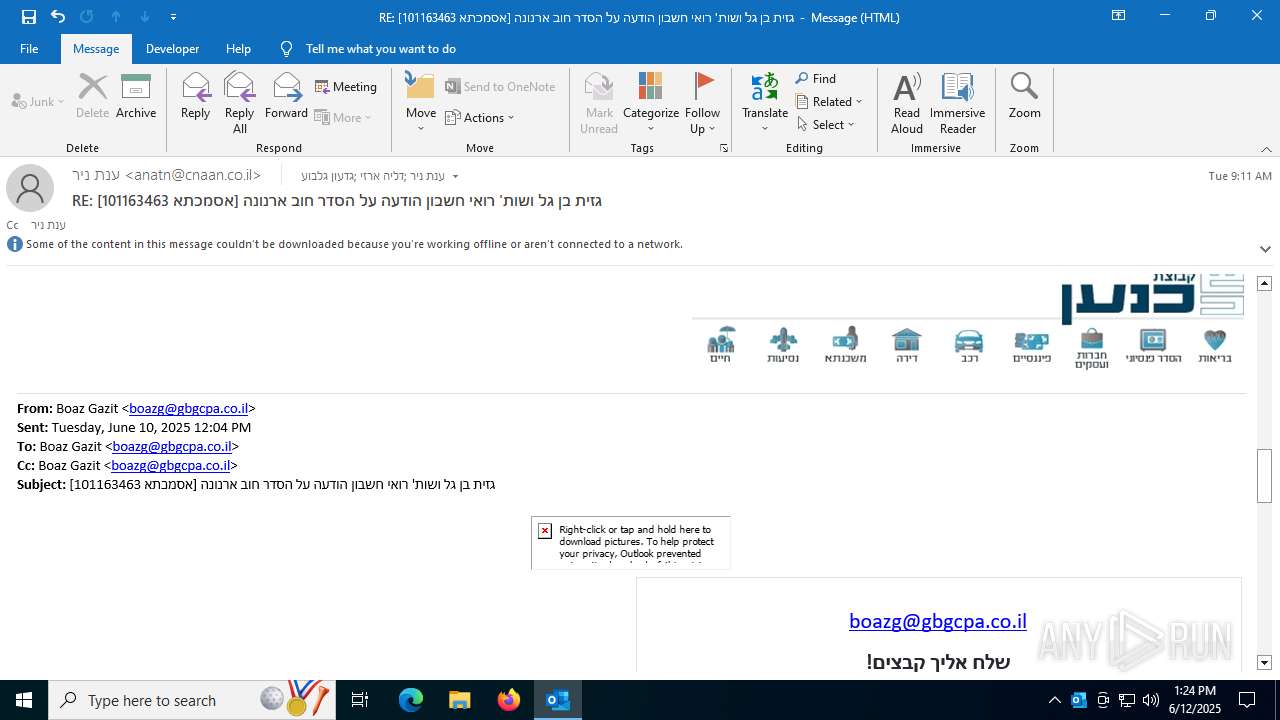Open the Translate menu

[x=765, y=103]
